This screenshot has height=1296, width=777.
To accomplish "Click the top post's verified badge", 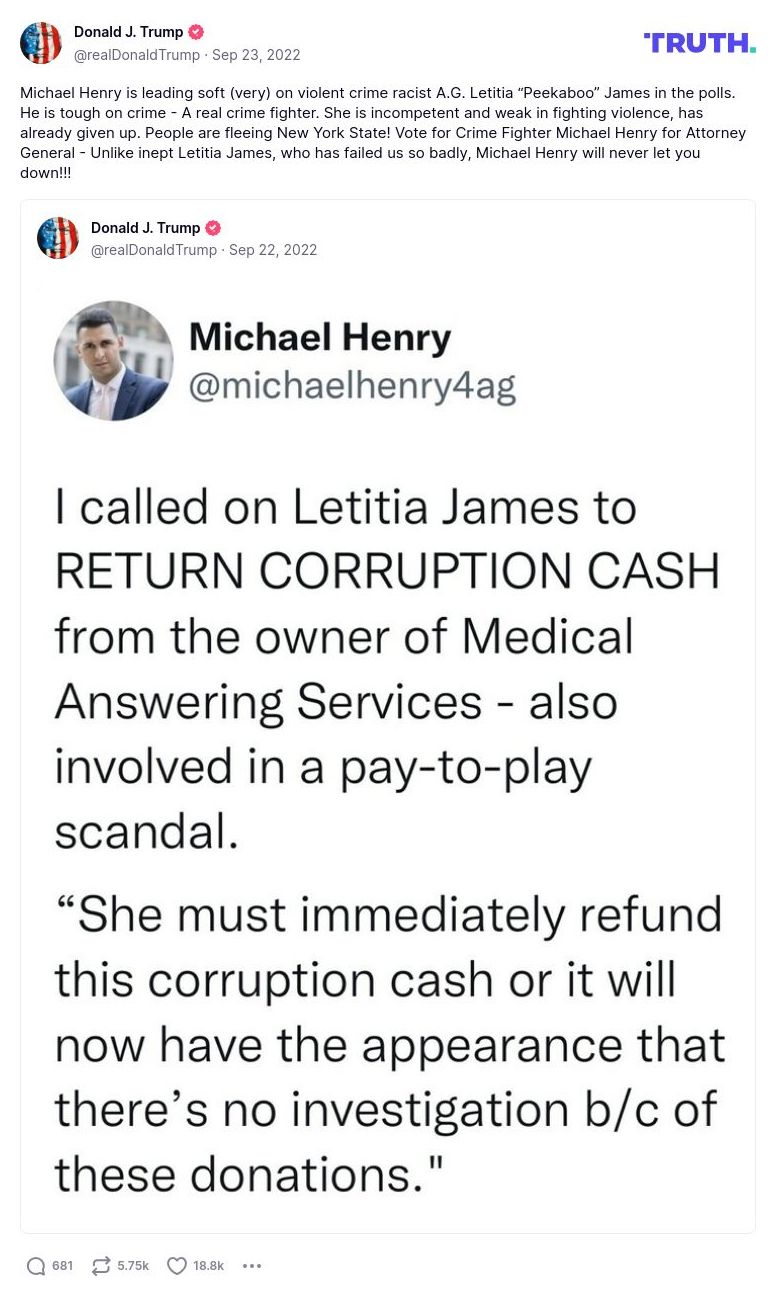I will (196, 32).
